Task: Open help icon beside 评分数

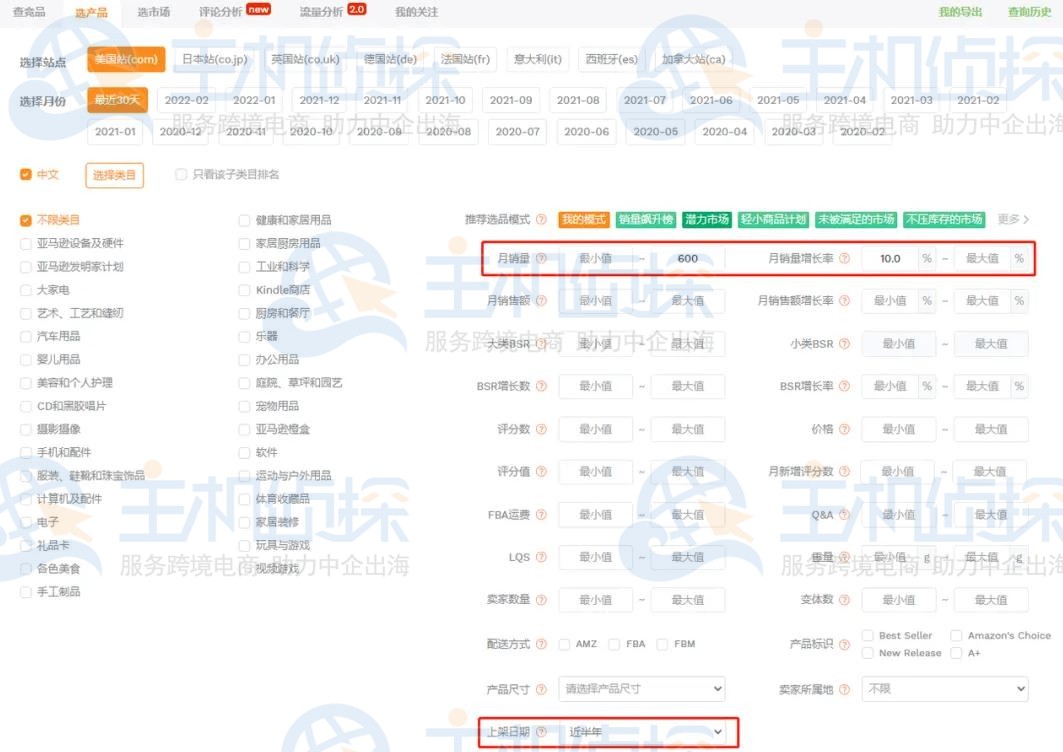Action: (x=541, y=429)
